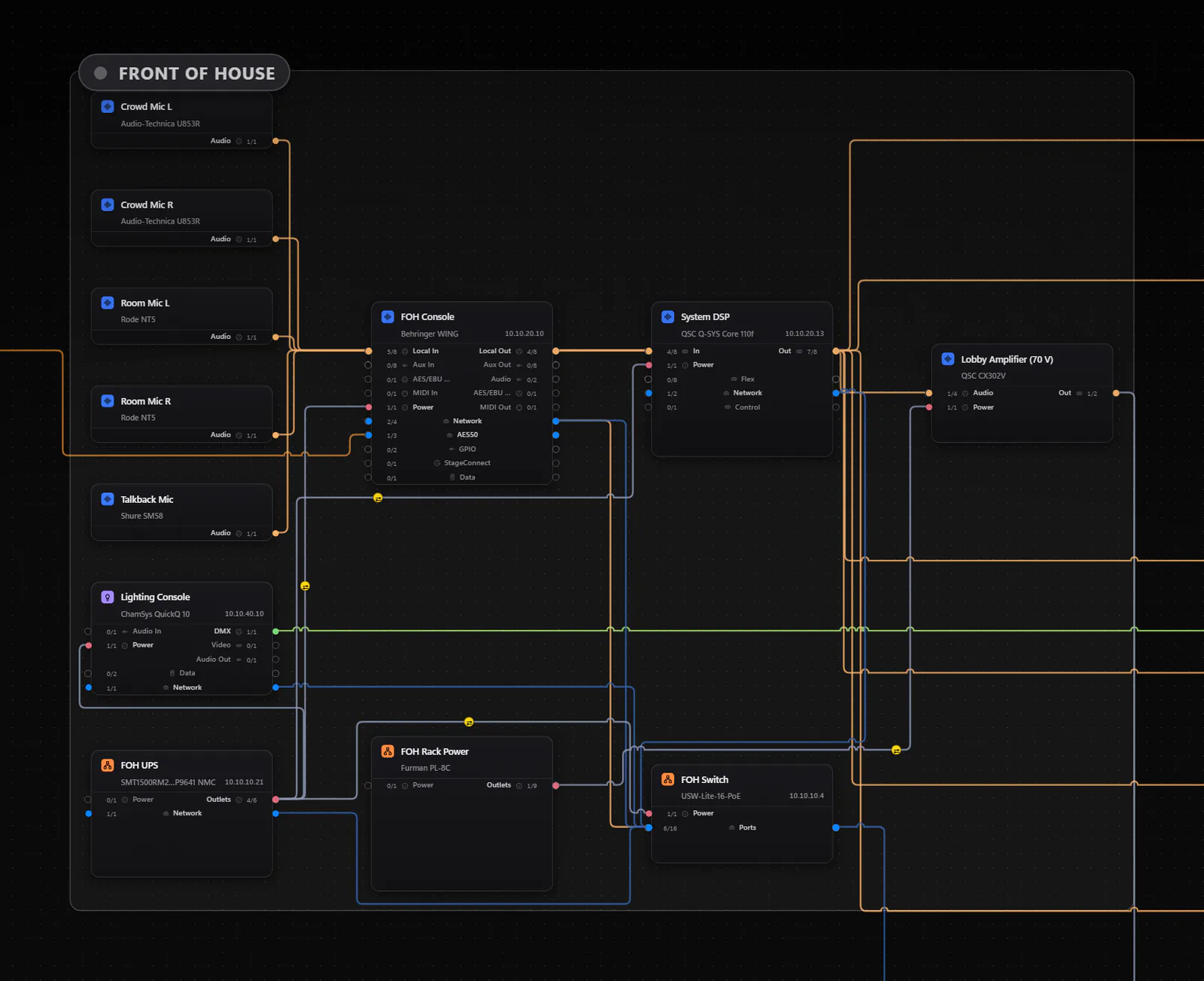This screenshot has width=1204, height=981.
Task: Click the FRONT OF HOUSE group dot
Action: point(100,73)
